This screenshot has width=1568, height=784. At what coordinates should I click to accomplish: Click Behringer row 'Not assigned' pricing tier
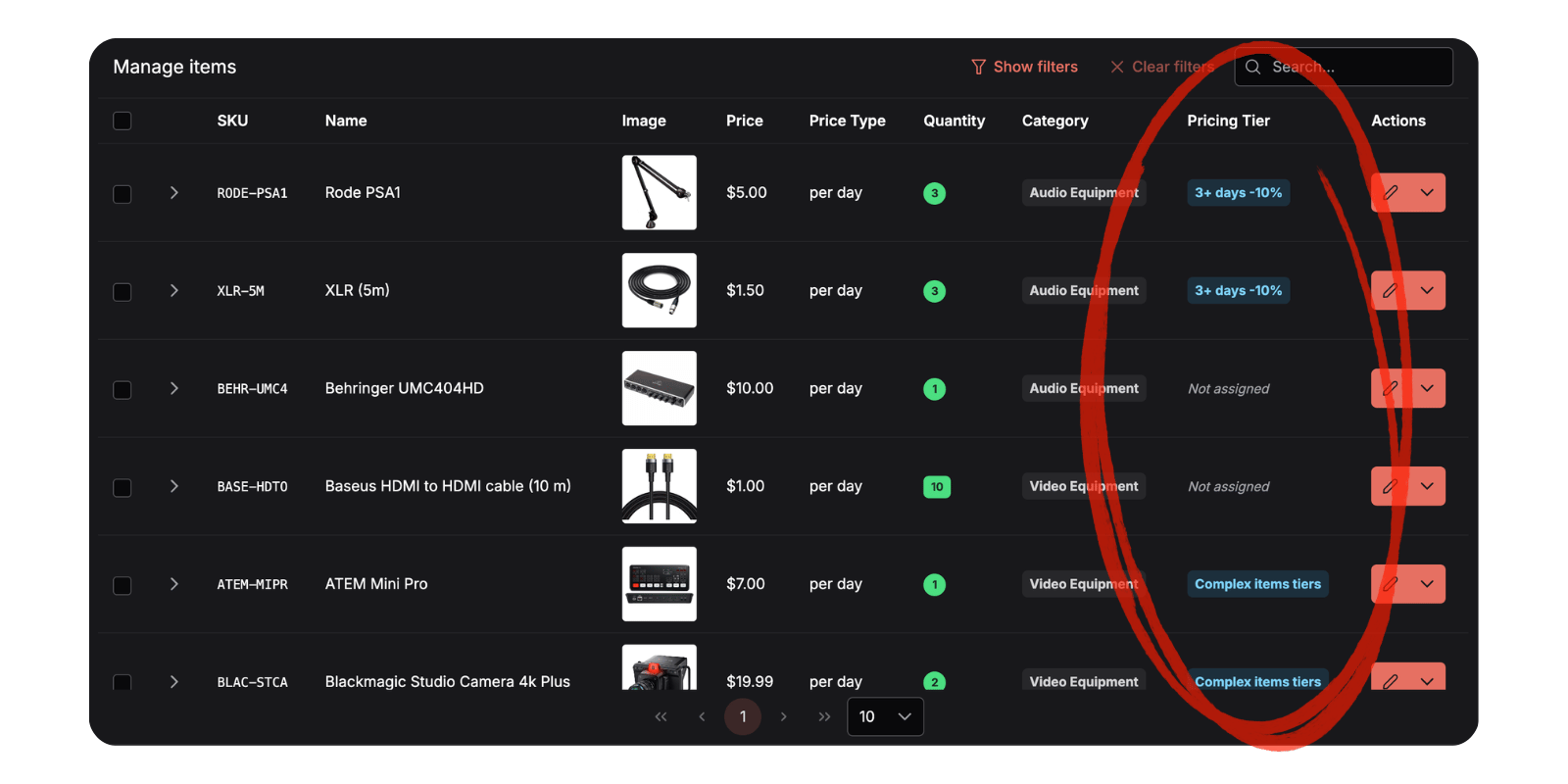[1229, 389]
